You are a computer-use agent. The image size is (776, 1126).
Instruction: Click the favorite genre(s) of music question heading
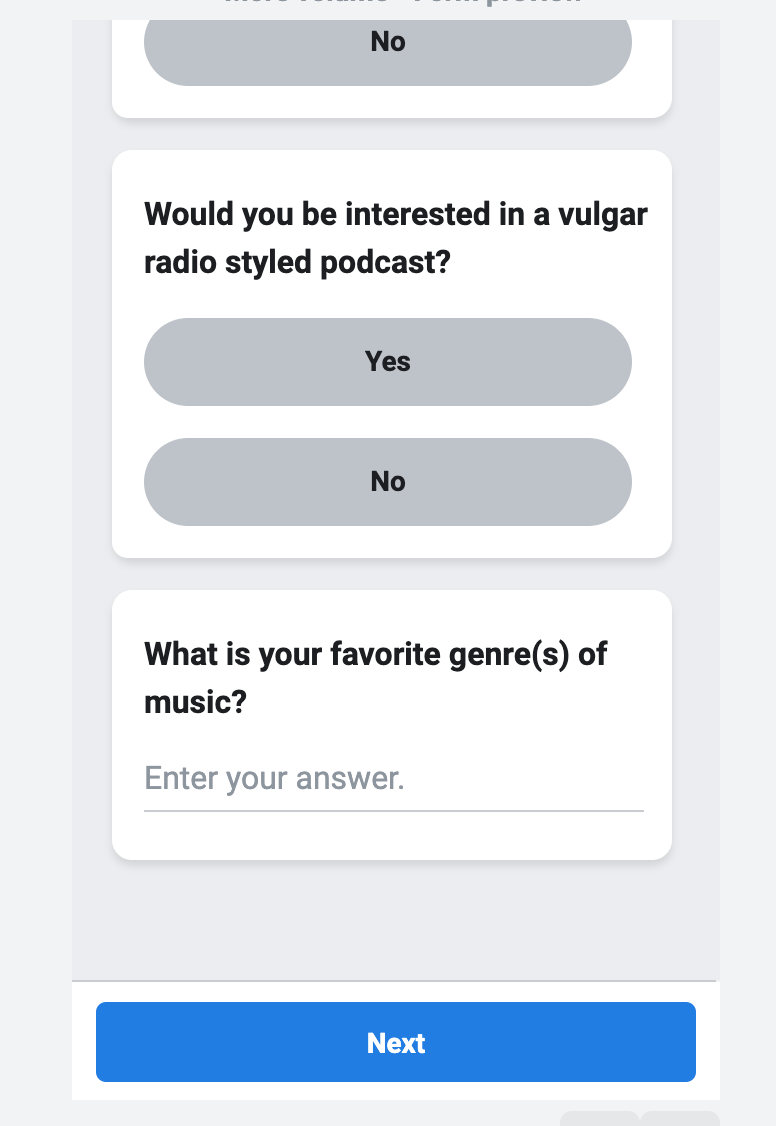(375, 678)
